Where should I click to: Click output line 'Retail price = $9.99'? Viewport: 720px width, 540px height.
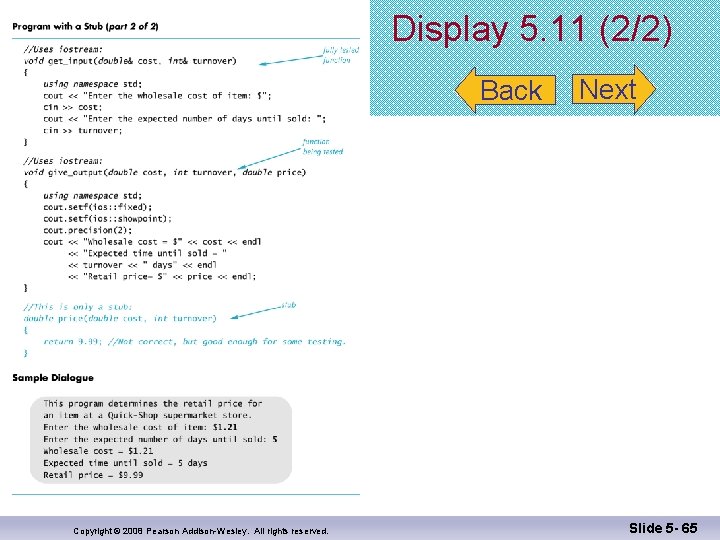[x=93, y=475]
